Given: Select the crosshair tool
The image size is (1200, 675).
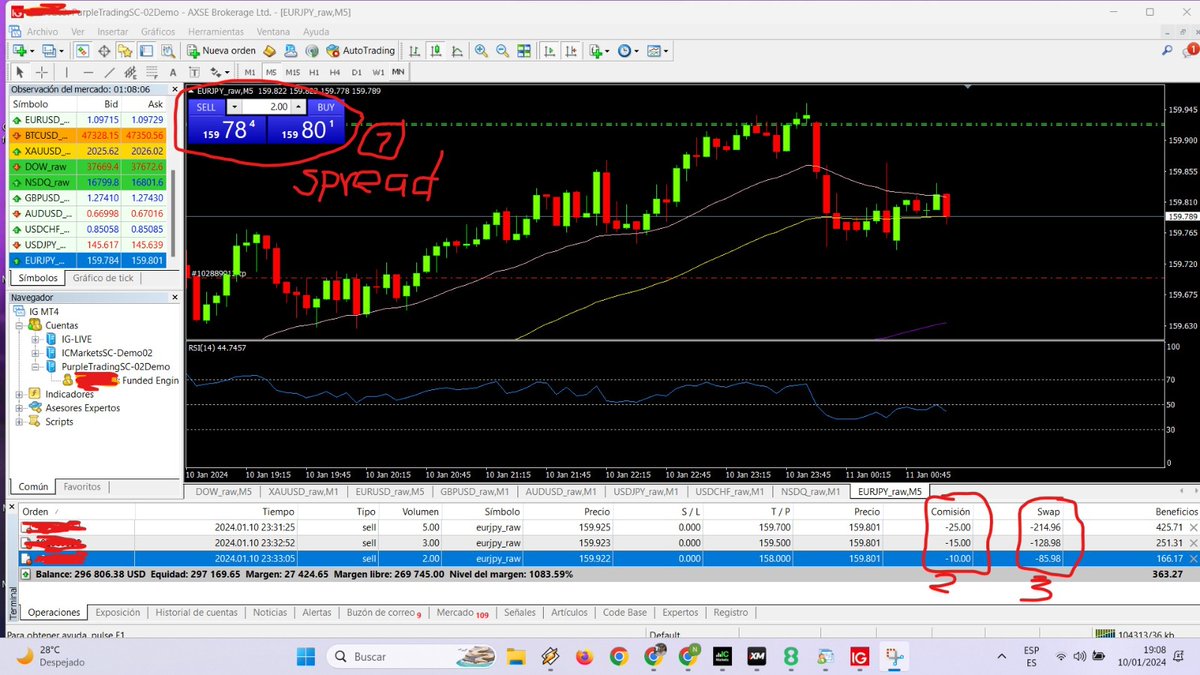Looking at the screenshot, I should pos(42,72).
